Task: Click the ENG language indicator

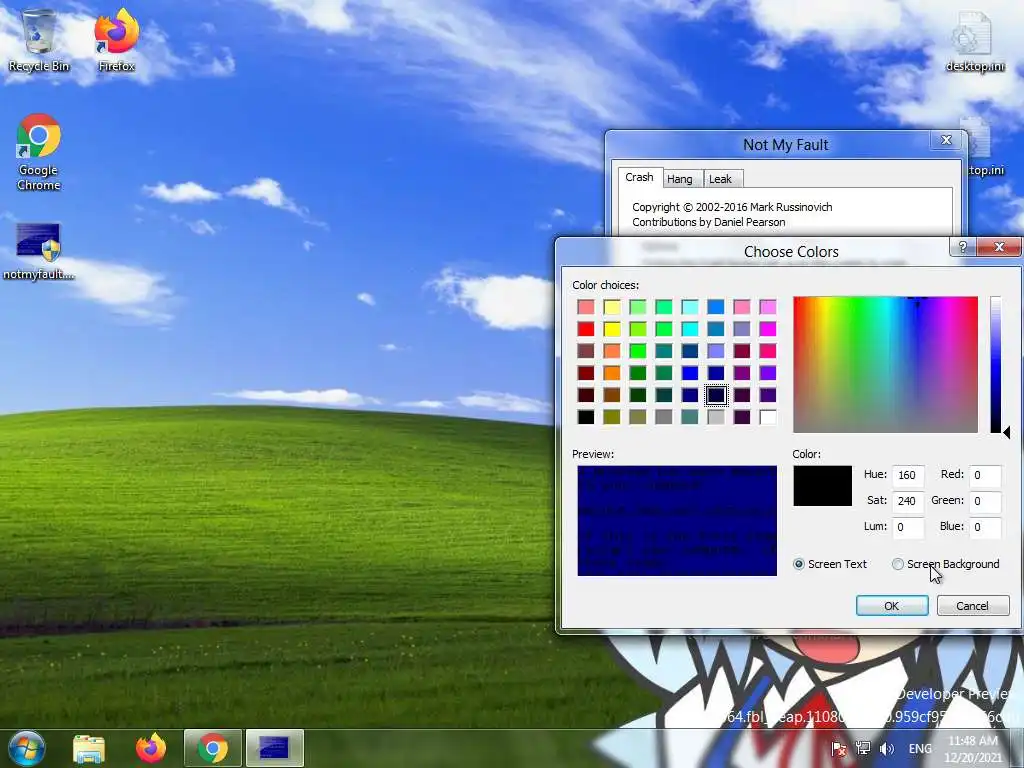Action: 920,748
